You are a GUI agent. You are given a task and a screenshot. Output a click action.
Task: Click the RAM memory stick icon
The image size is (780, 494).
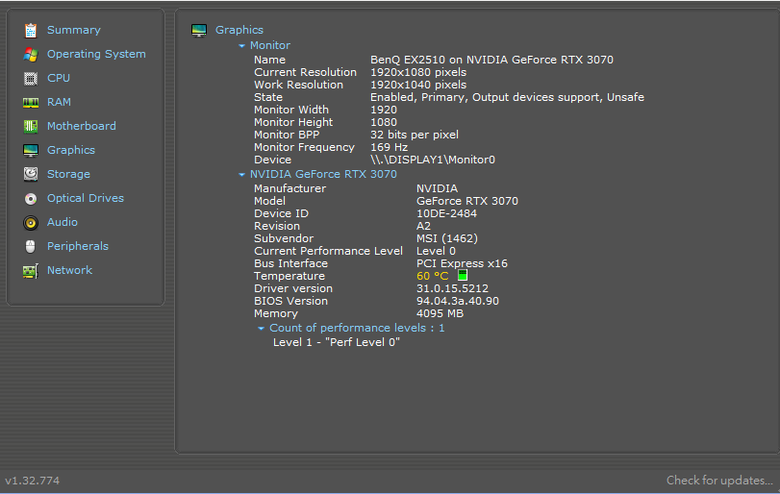pos(30,102)
